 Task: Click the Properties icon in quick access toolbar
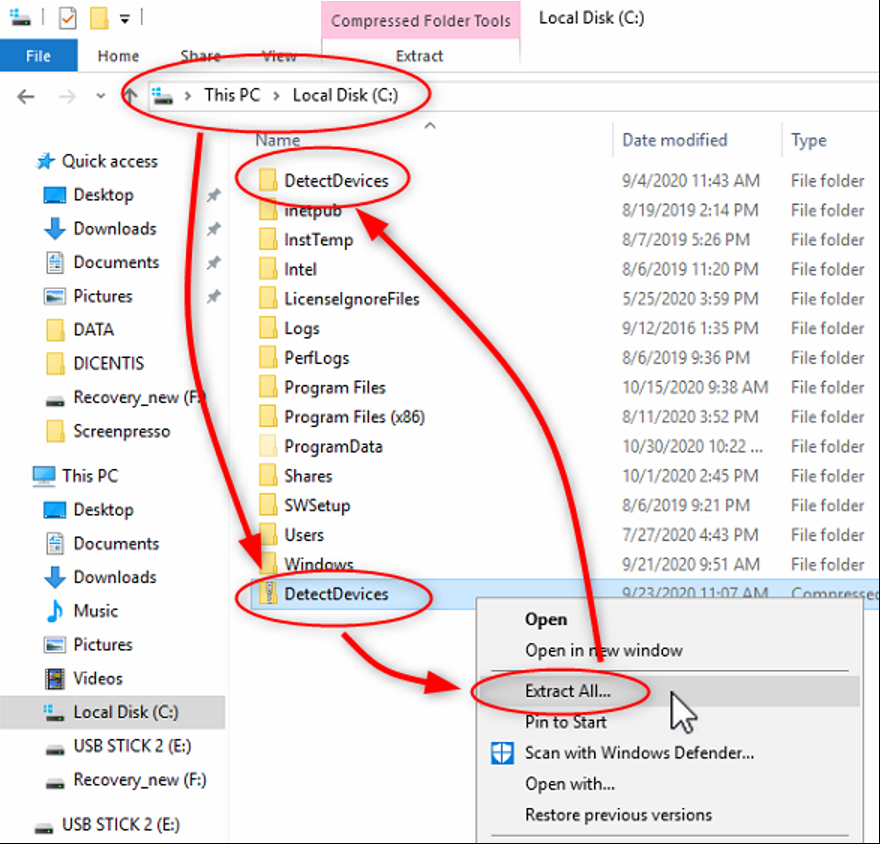click(67, 19)
